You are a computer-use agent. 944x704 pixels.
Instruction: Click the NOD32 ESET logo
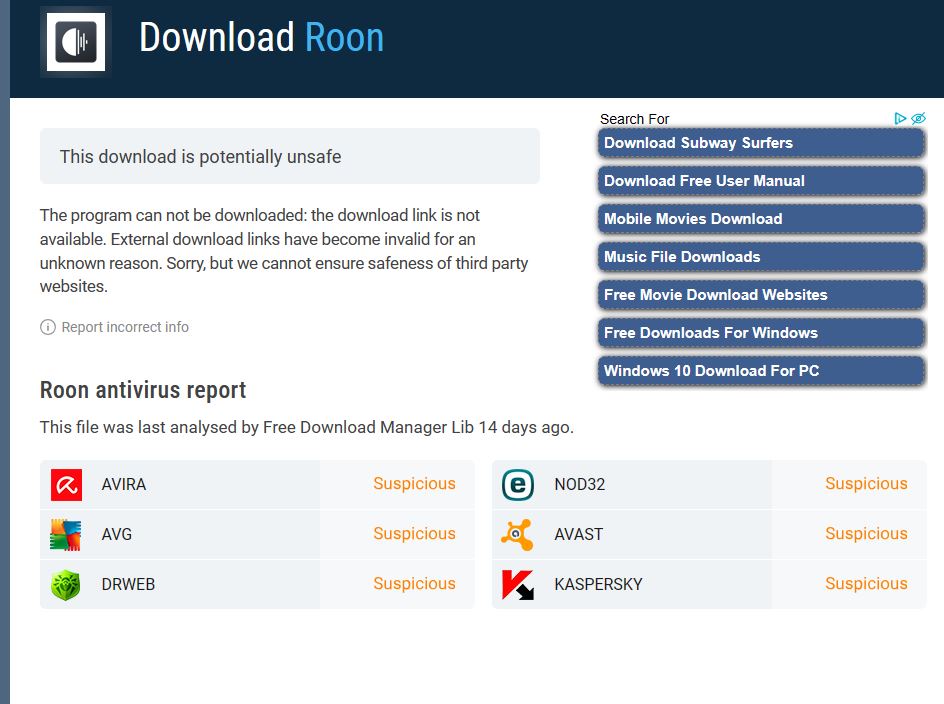pyautogui.click(x=518, y=485)
